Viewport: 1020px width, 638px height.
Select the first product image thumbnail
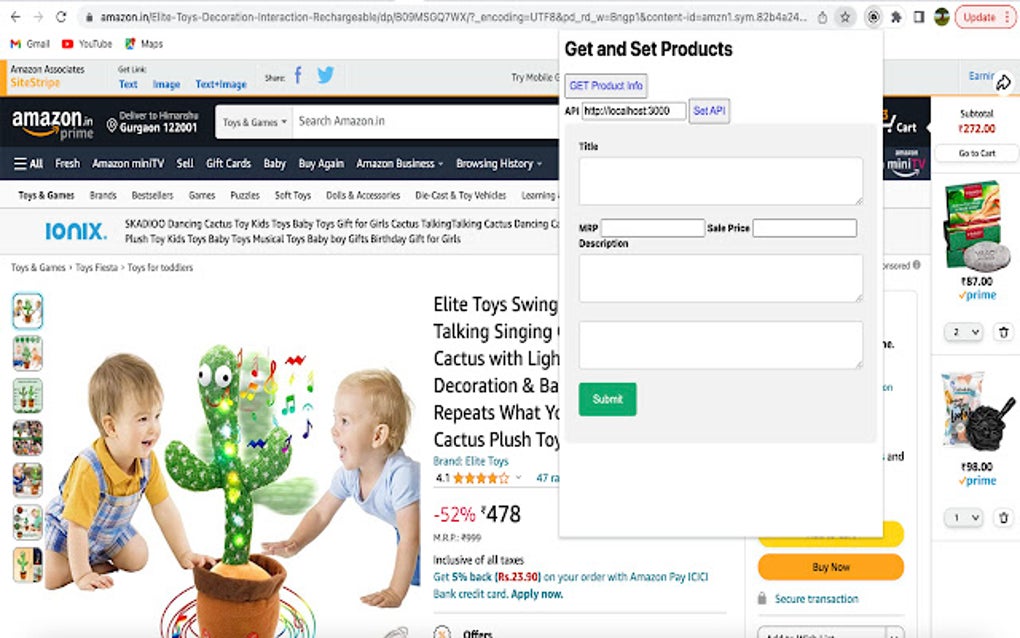tap(27, 311)
